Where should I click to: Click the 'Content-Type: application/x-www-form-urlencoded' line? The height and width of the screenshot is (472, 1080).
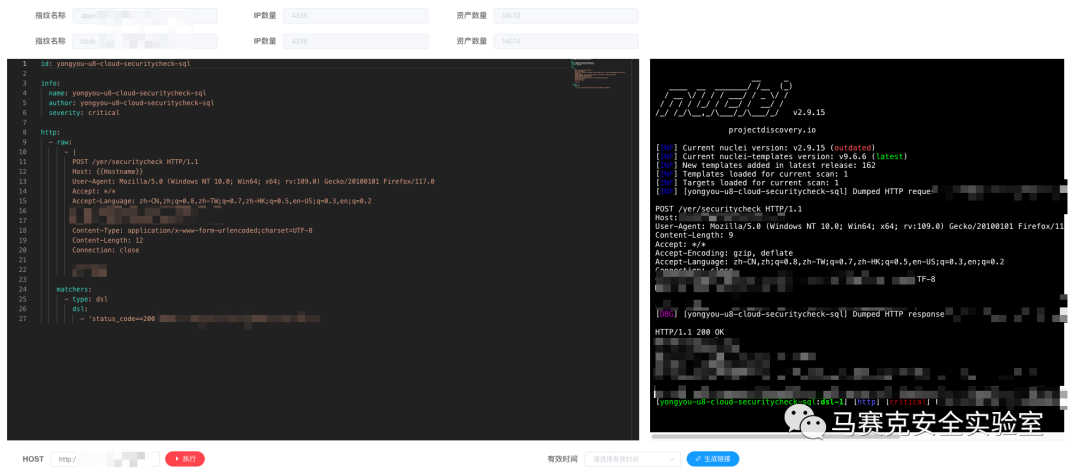click(x=192, y=230)
